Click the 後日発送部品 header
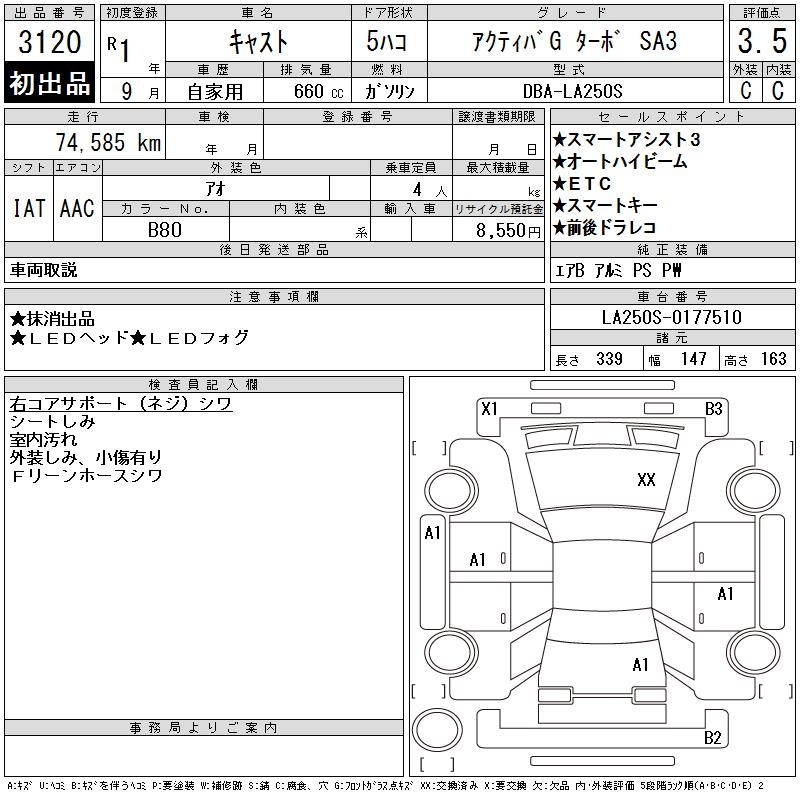The width and height of the screenshot is (800, 800). click(274, 249)
